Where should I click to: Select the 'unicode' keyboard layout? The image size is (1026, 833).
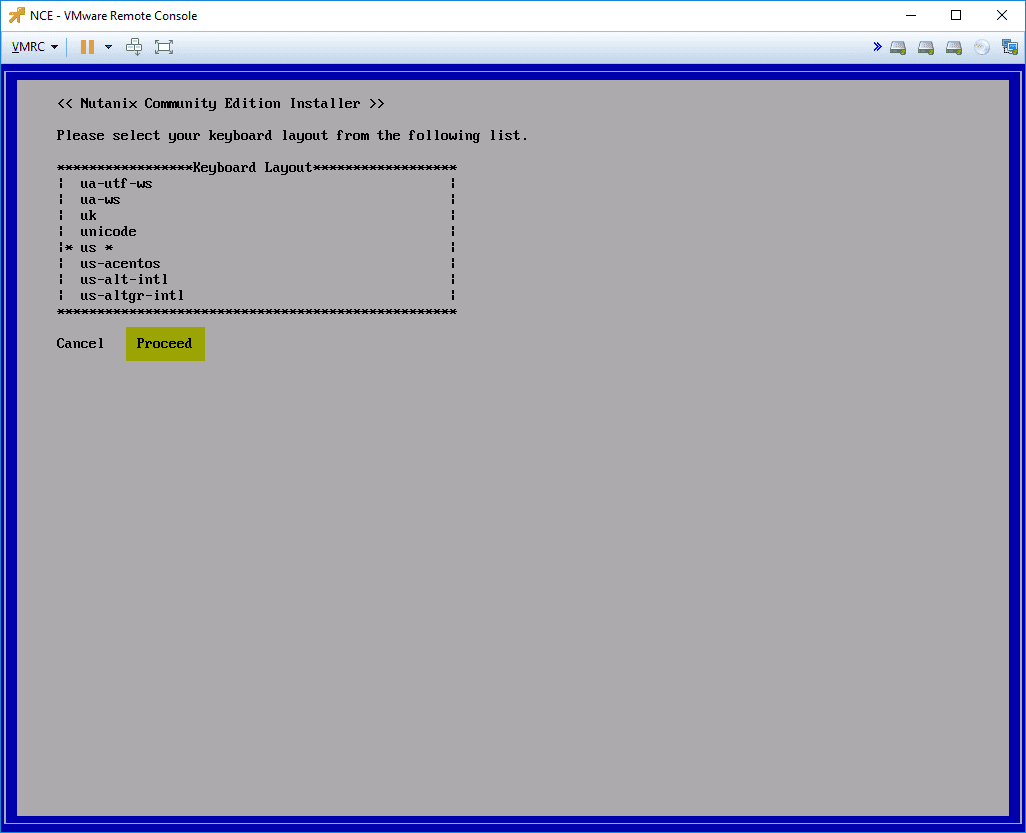(x=107, y=231)
